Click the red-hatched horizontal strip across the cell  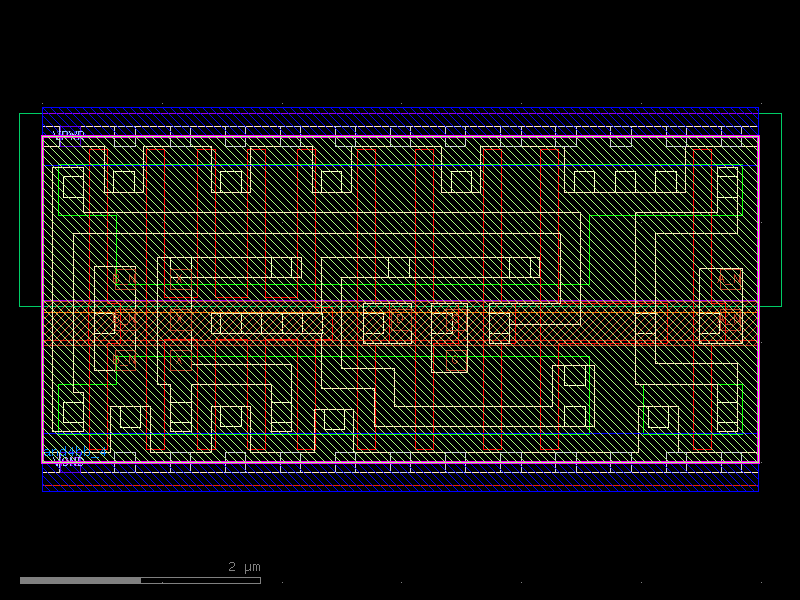(400, 327)
